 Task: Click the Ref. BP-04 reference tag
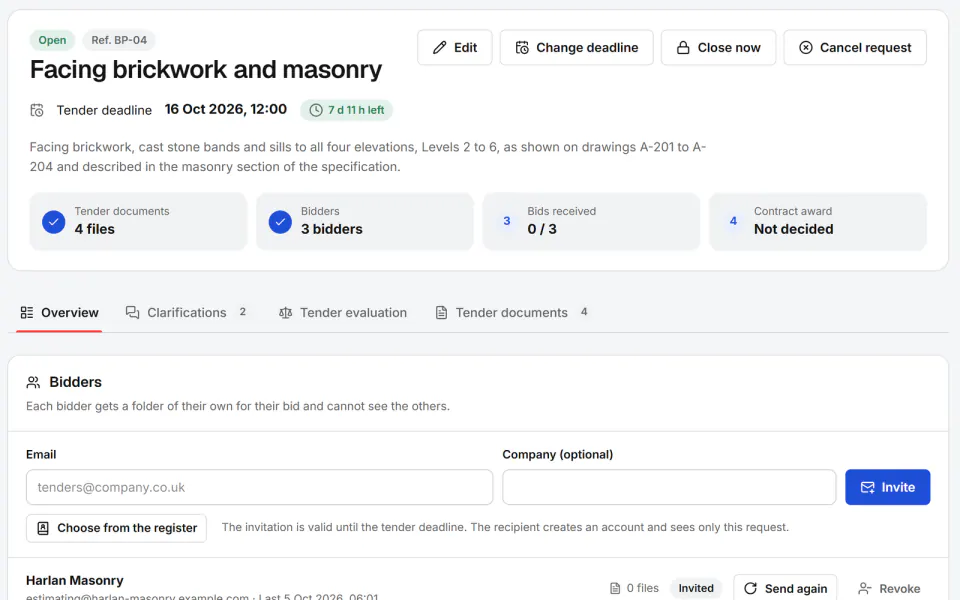[119, 40]
